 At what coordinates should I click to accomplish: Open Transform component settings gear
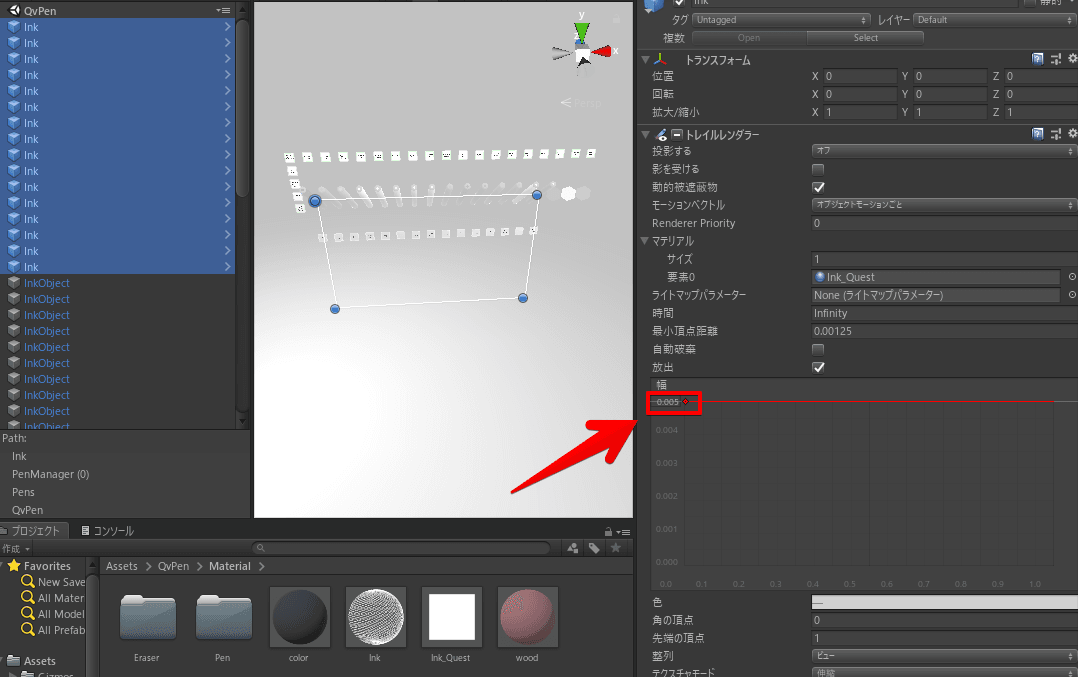point(1071,59)
